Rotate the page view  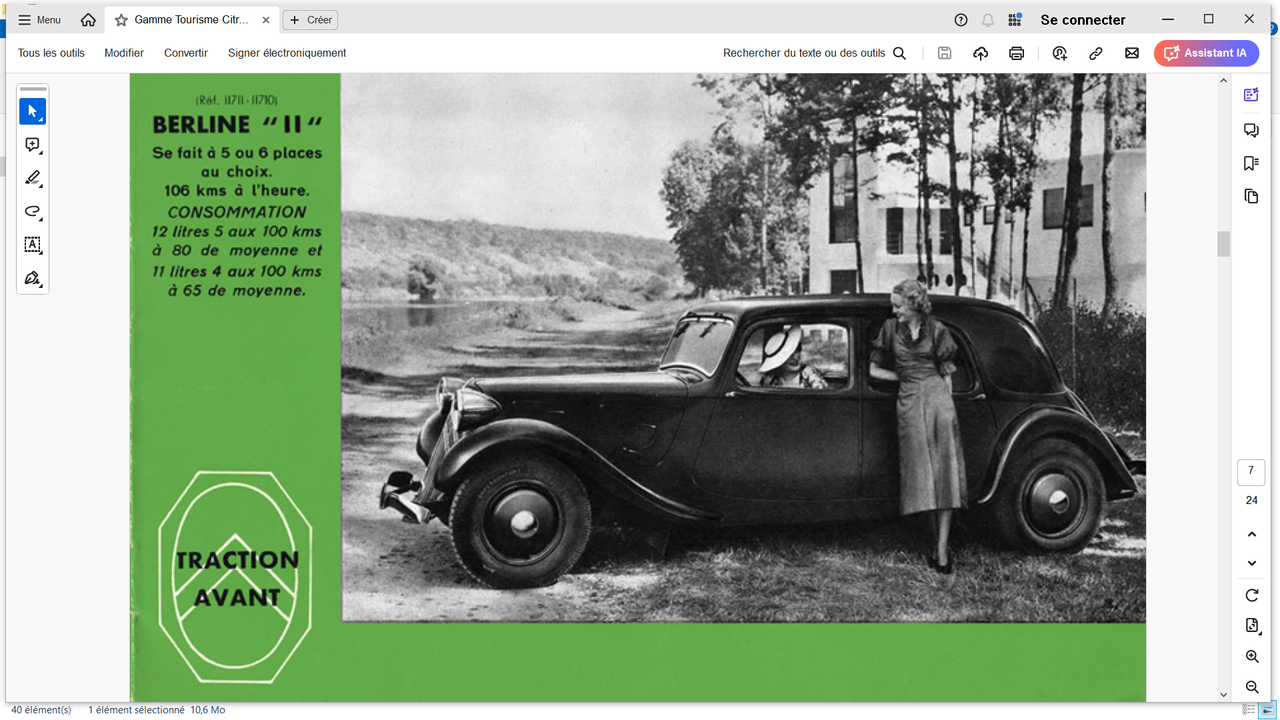point(1252,595)
